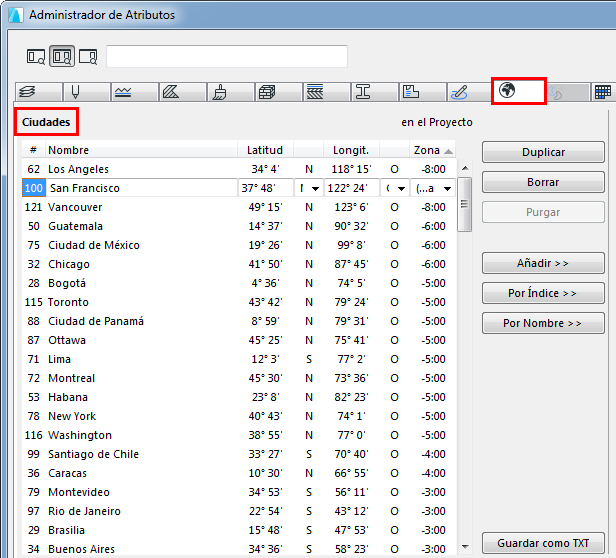The image size is (616, 558).
Task: Select the Ciudad de México row
Action: pos(239,245)
